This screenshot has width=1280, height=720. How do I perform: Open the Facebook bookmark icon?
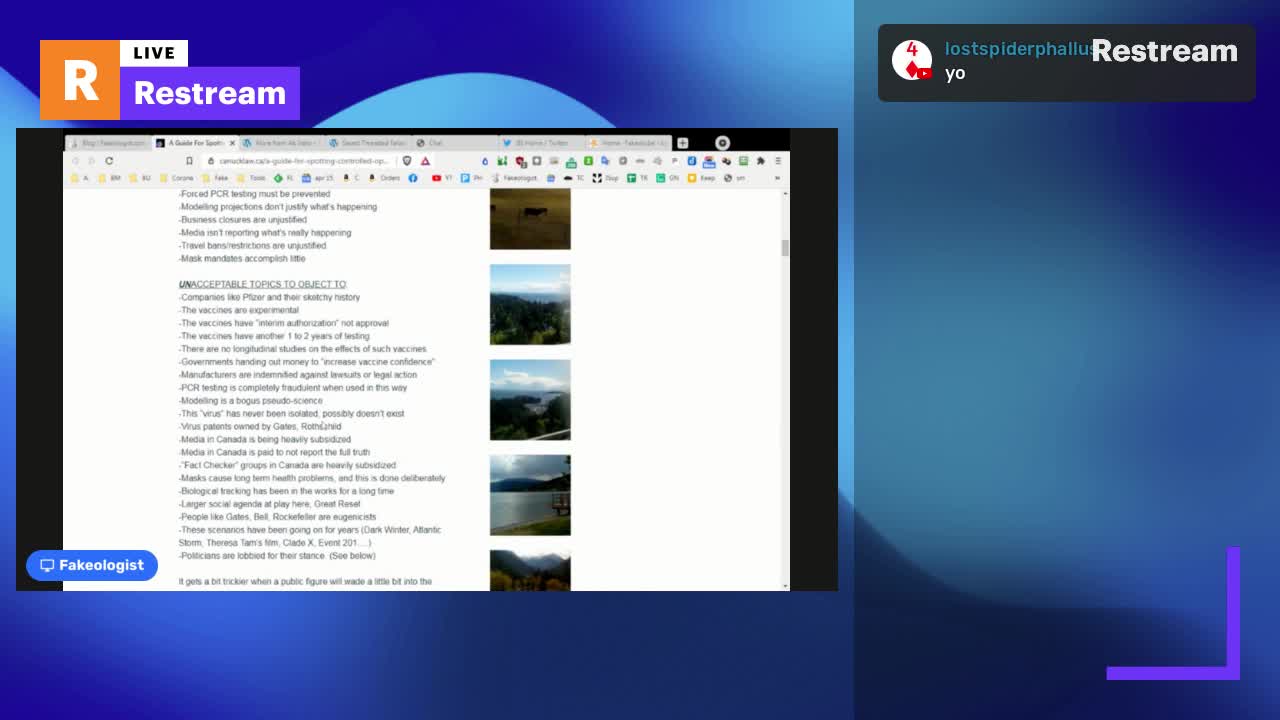413,178
